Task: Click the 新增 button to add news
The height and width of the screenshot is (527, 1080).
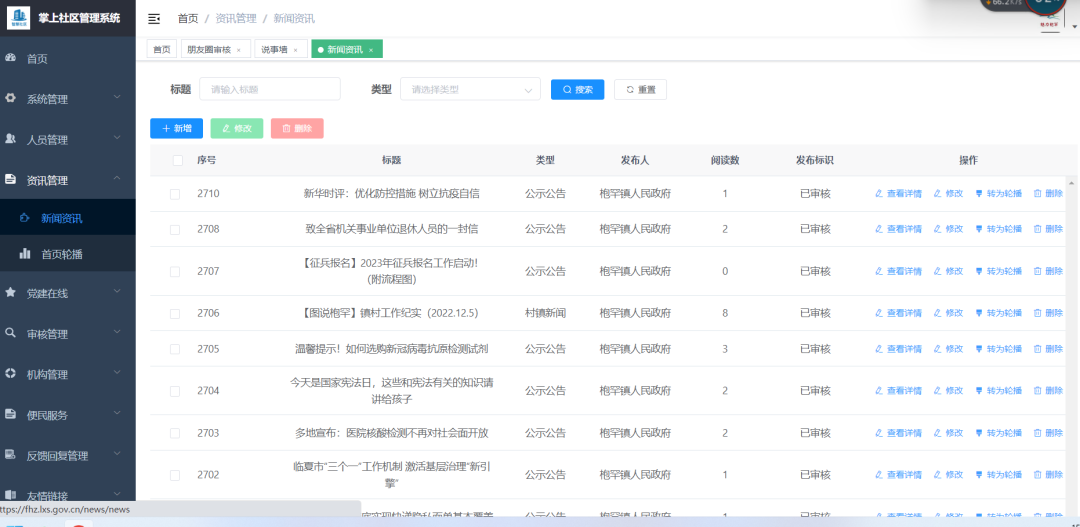Action: (x=176, y=128)
